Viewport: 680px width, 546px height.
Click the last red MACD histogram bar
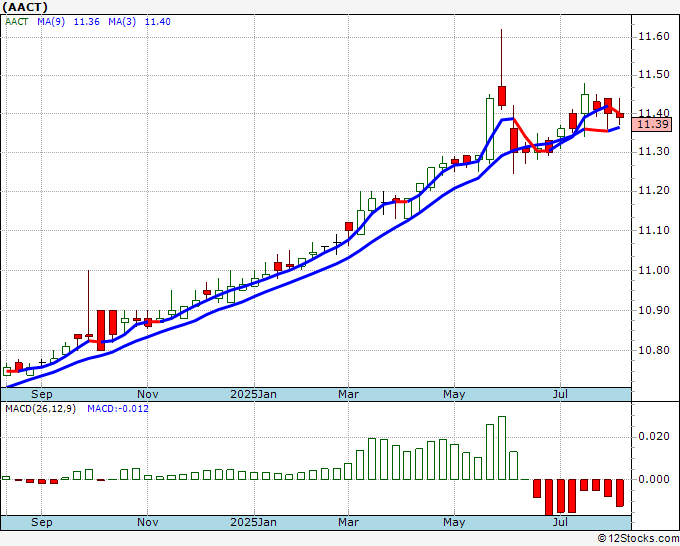620,493
